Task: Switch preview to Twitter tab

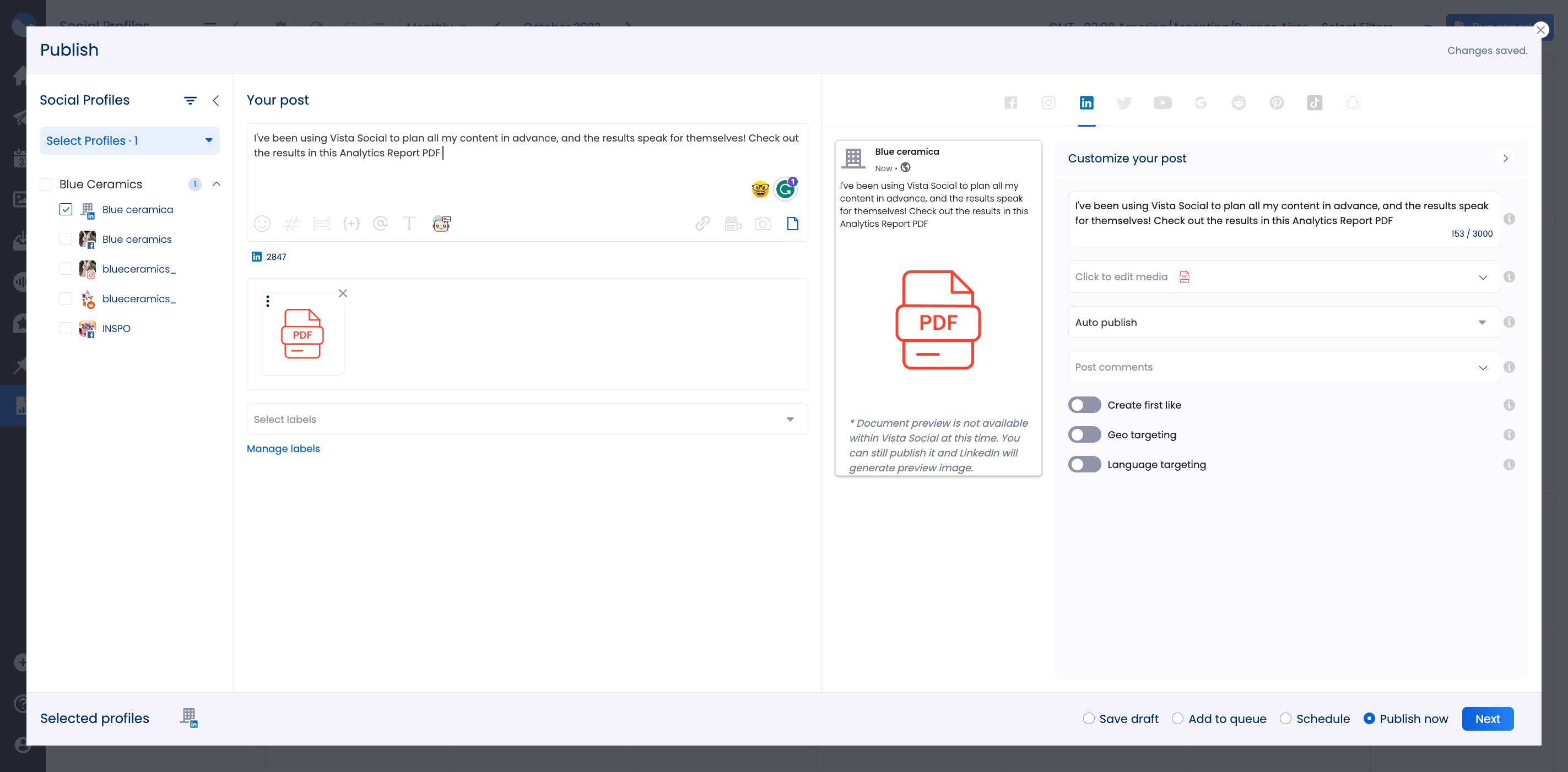Action: [1124, 103]
